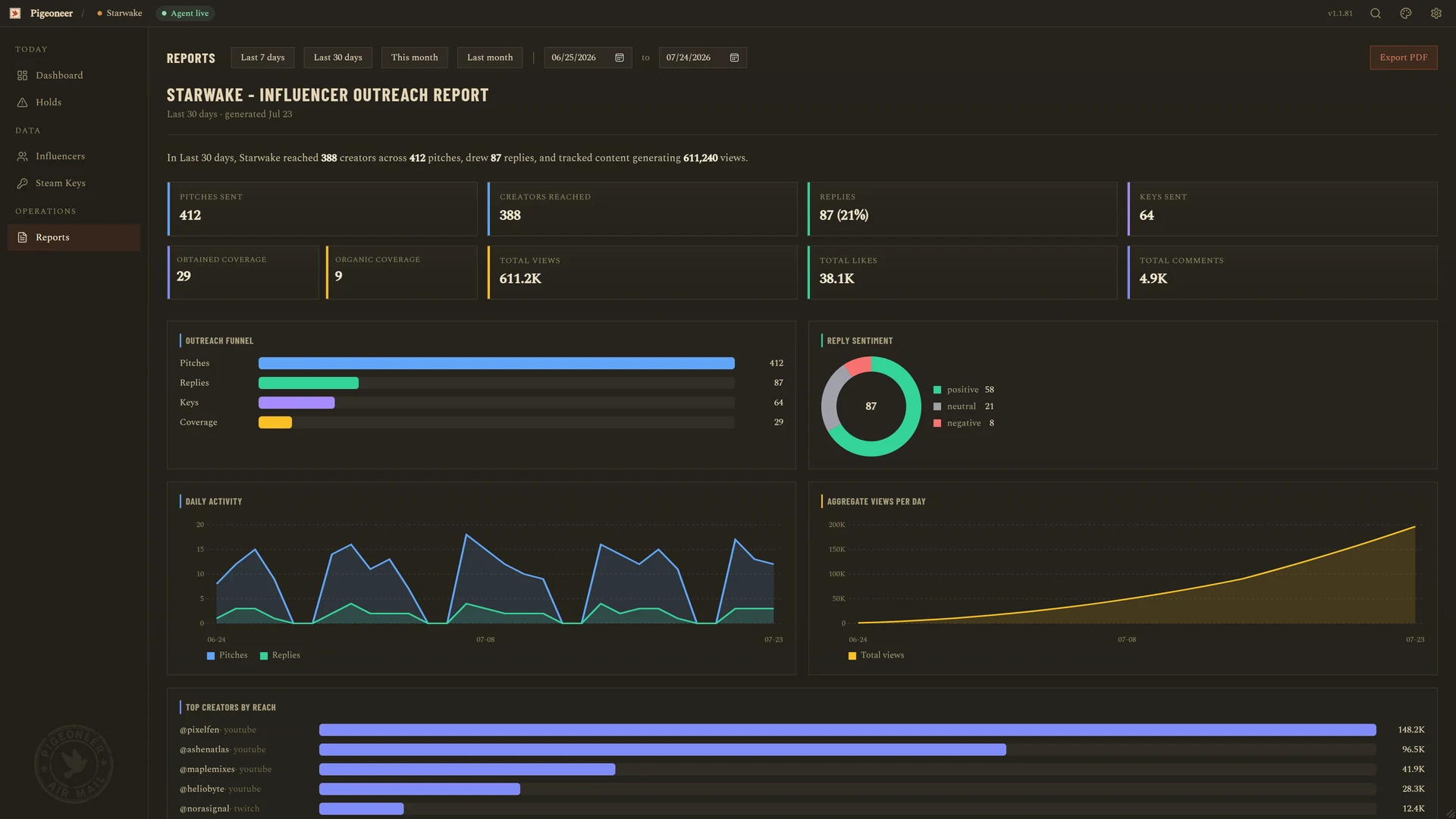Viewport: 1456px width, 819px height.
Task: Select Reports in the sidebar
Action: click(x=74, y=237)
